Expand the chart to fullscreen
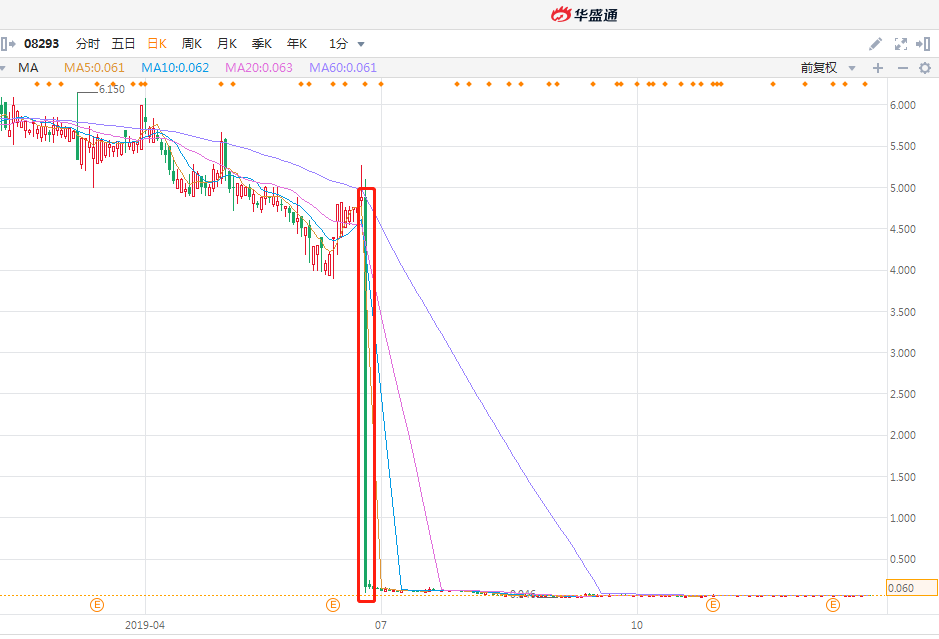The height and width of the screenshot is (639, 939). 901,44
